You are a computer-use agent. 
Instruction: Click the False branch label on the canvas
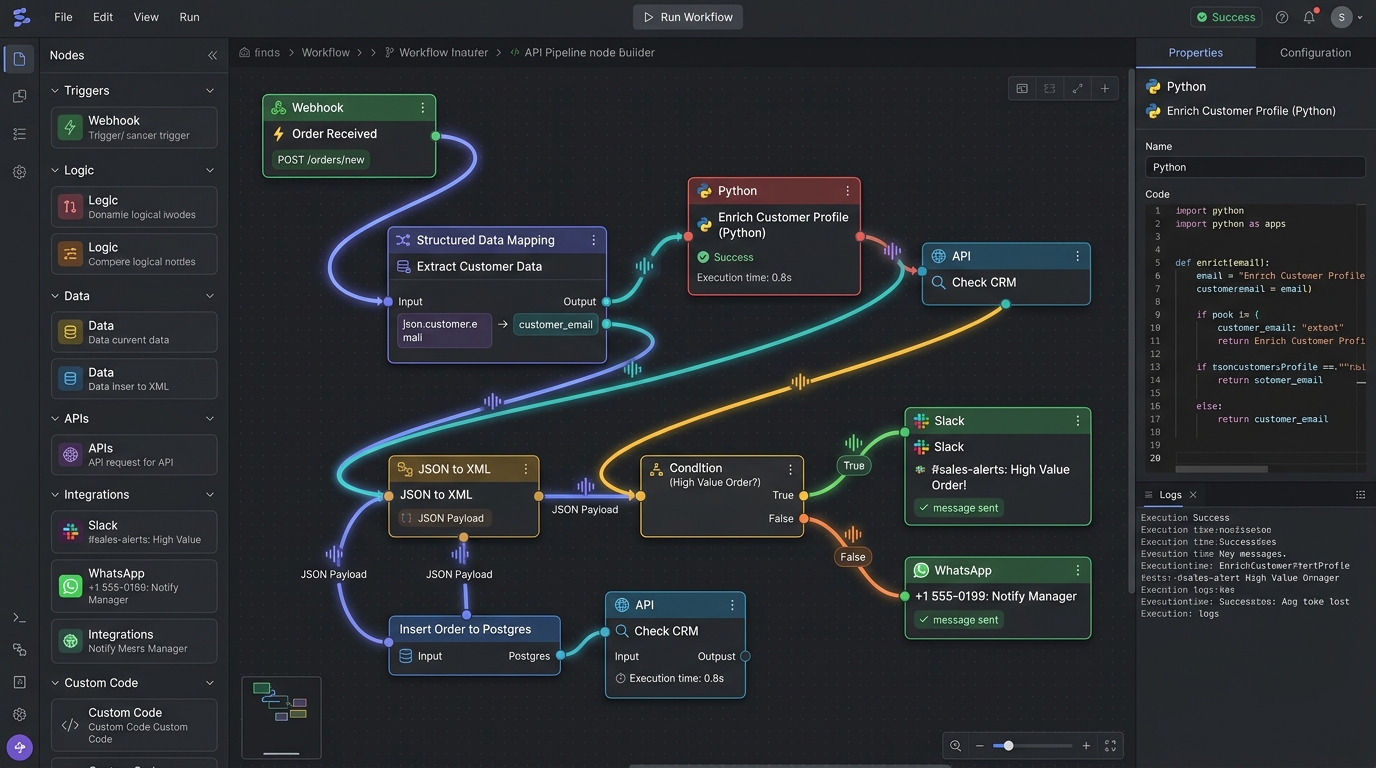pos(853,557)
